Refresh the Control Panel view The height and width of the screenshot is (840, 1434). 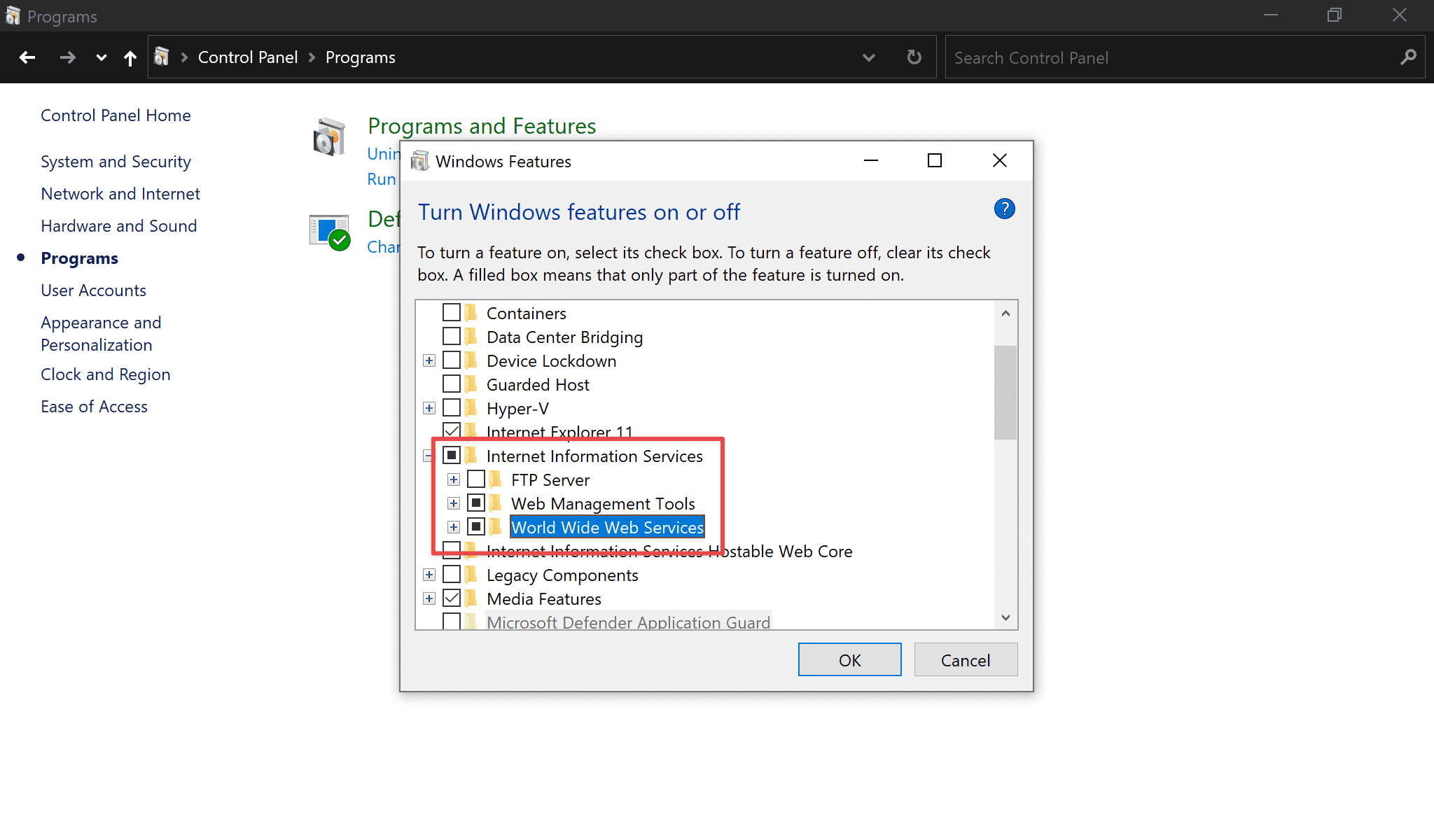click(914, 57)
